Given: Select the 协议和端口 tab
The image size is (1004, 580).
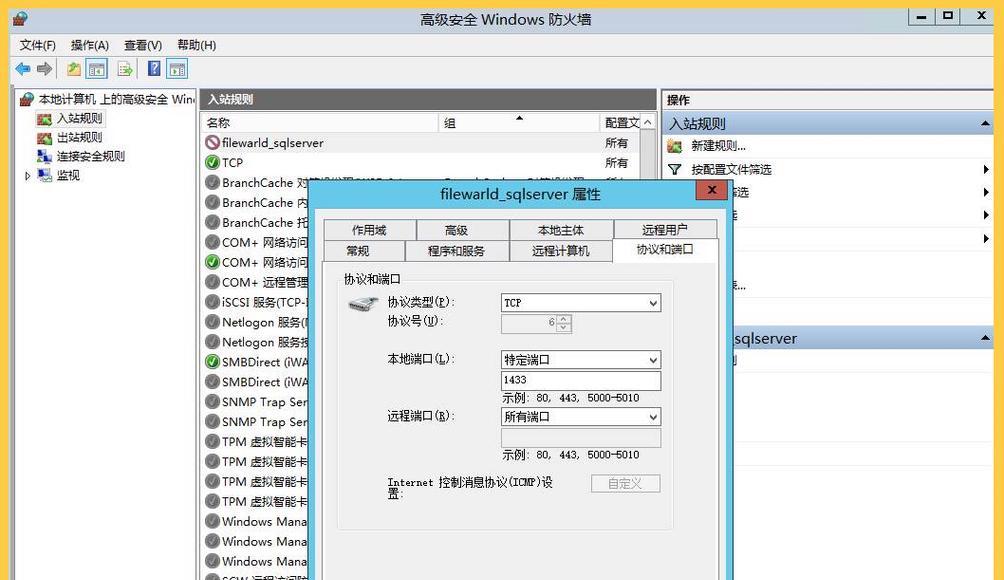Looking at the screenshot, I should [665, 250].
